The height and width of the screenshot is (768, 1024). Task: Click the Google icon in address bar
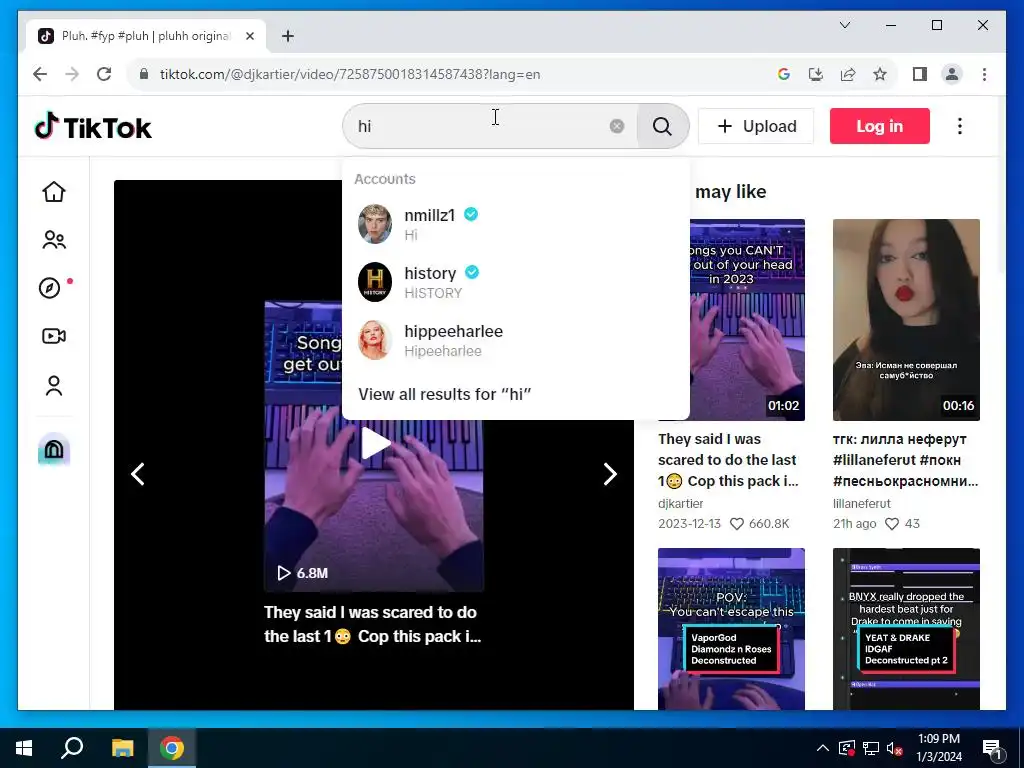[784, 74]
